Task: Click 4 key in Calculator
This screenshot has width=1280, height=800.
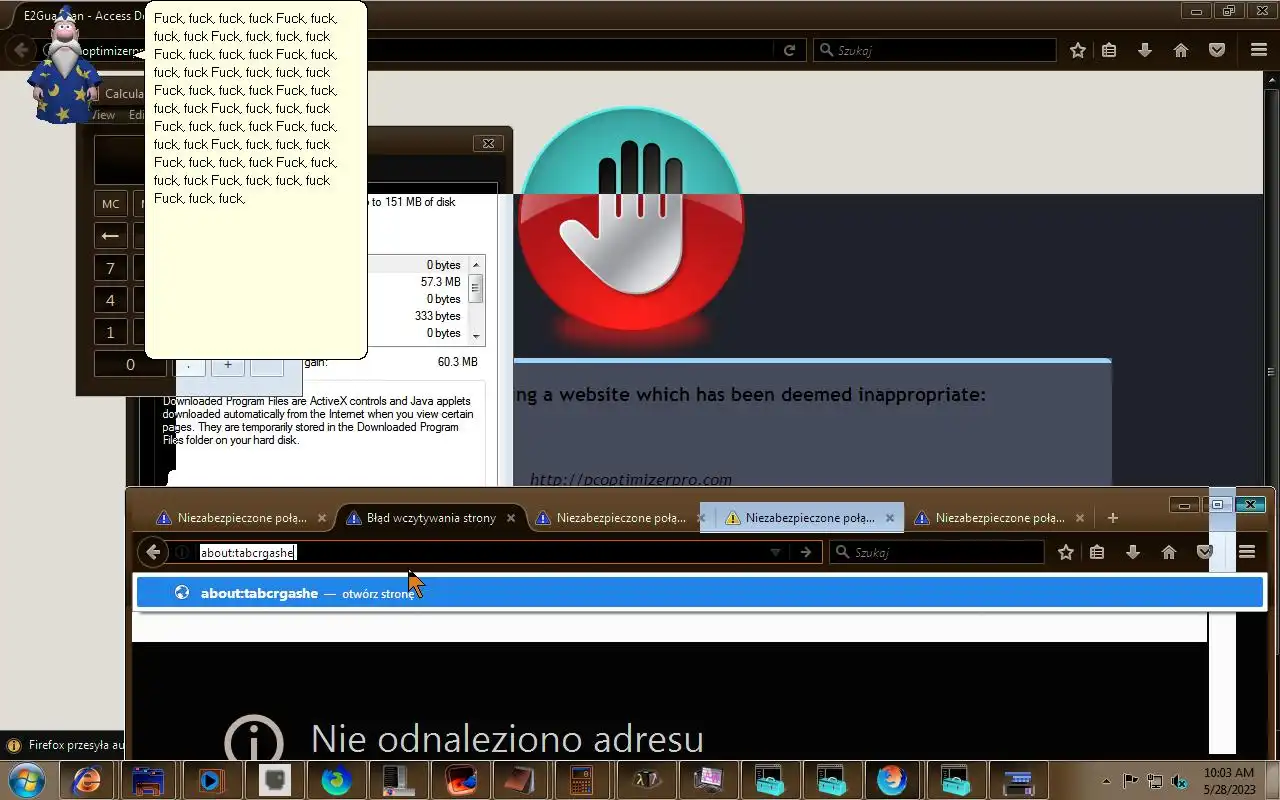Action: pyautogui.click(x=110, y=300)
